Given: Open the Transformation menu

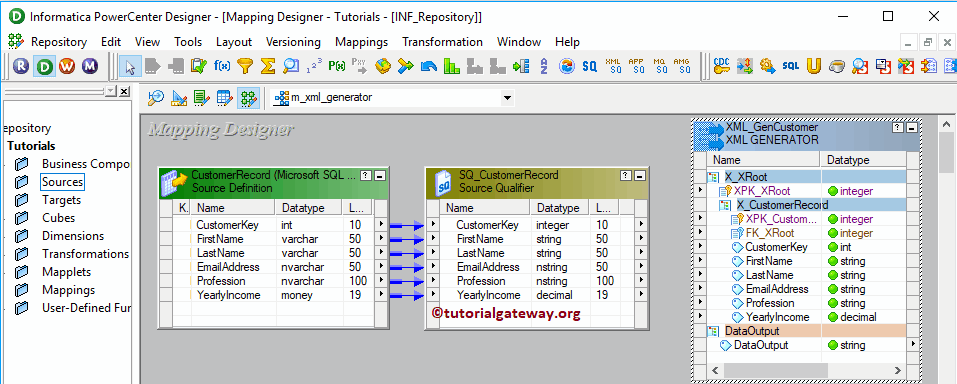Looking at the screenshot, I should coord(442,42).
